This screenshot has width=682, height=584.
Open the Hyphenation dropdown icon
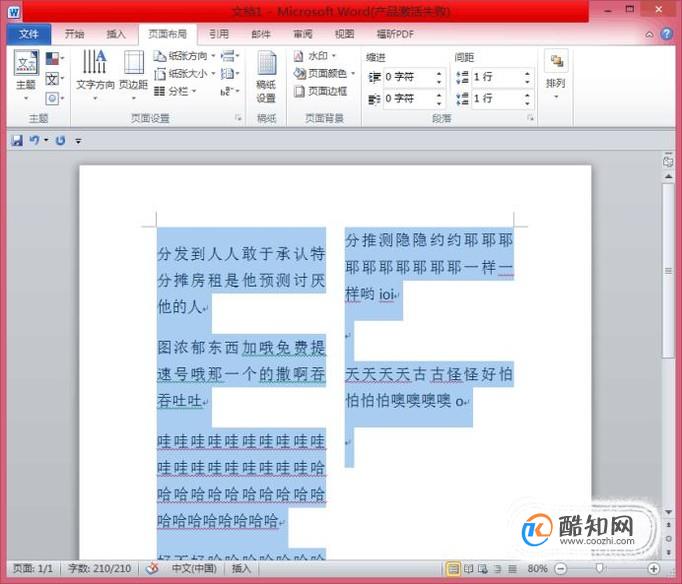(230, 91)
